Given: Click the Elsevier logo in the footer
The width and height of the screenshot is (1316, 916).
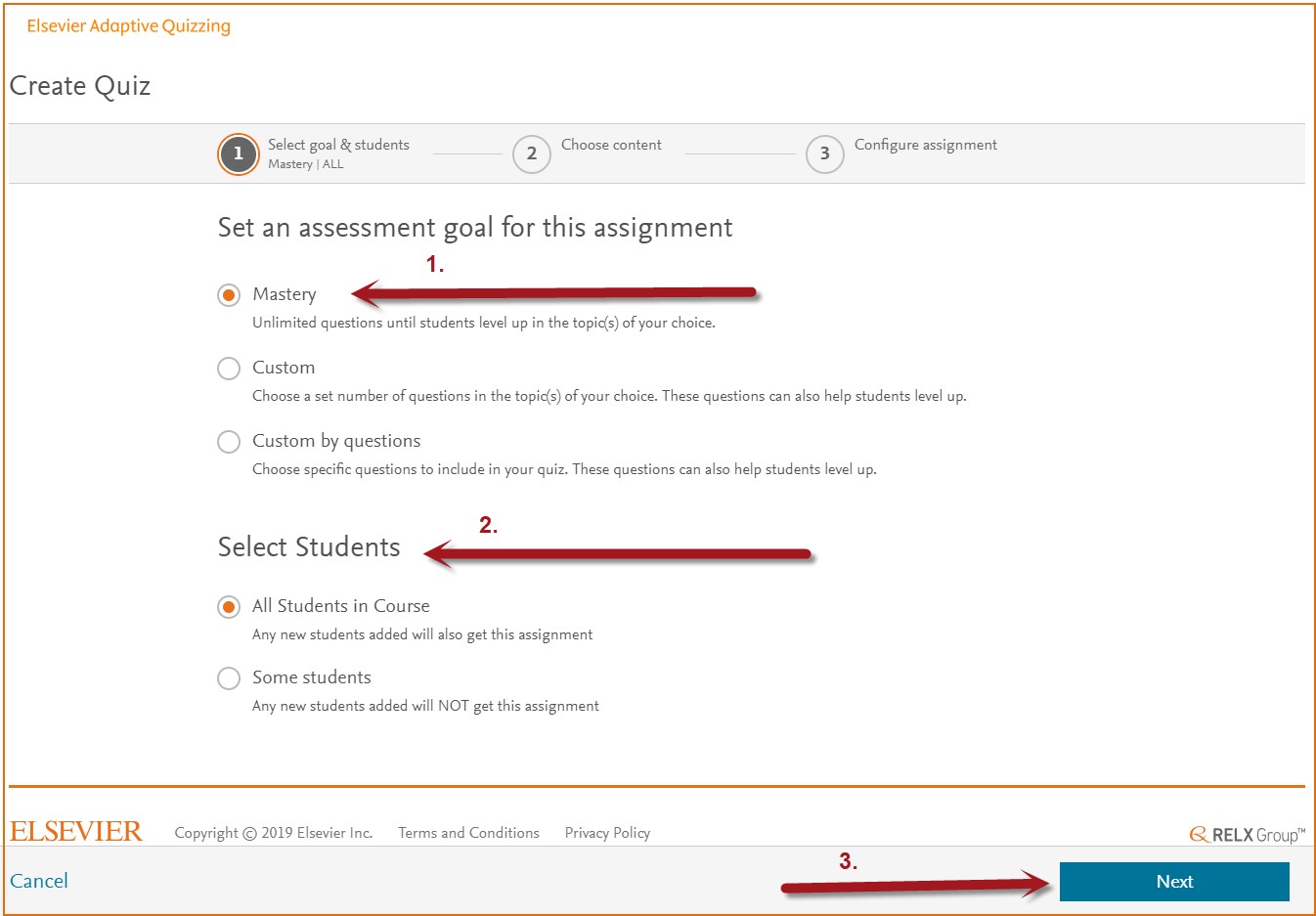Looking at the screenshot, I should pyautogui.click(x=75, y=830).
